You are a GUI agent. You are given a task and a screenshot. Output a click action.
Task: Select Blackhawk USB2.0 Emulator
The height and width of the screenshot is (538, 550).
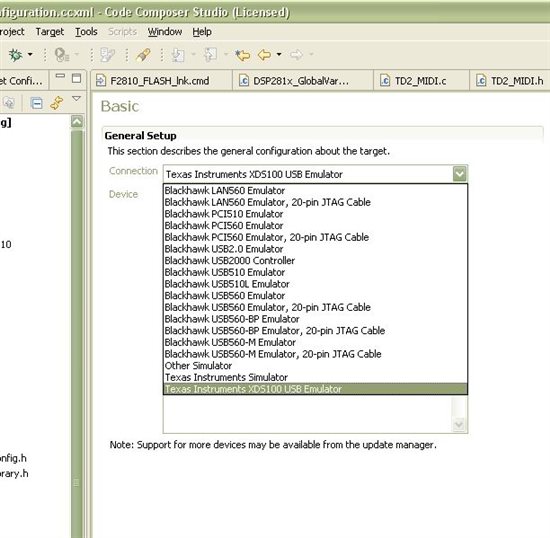point(315,249)
